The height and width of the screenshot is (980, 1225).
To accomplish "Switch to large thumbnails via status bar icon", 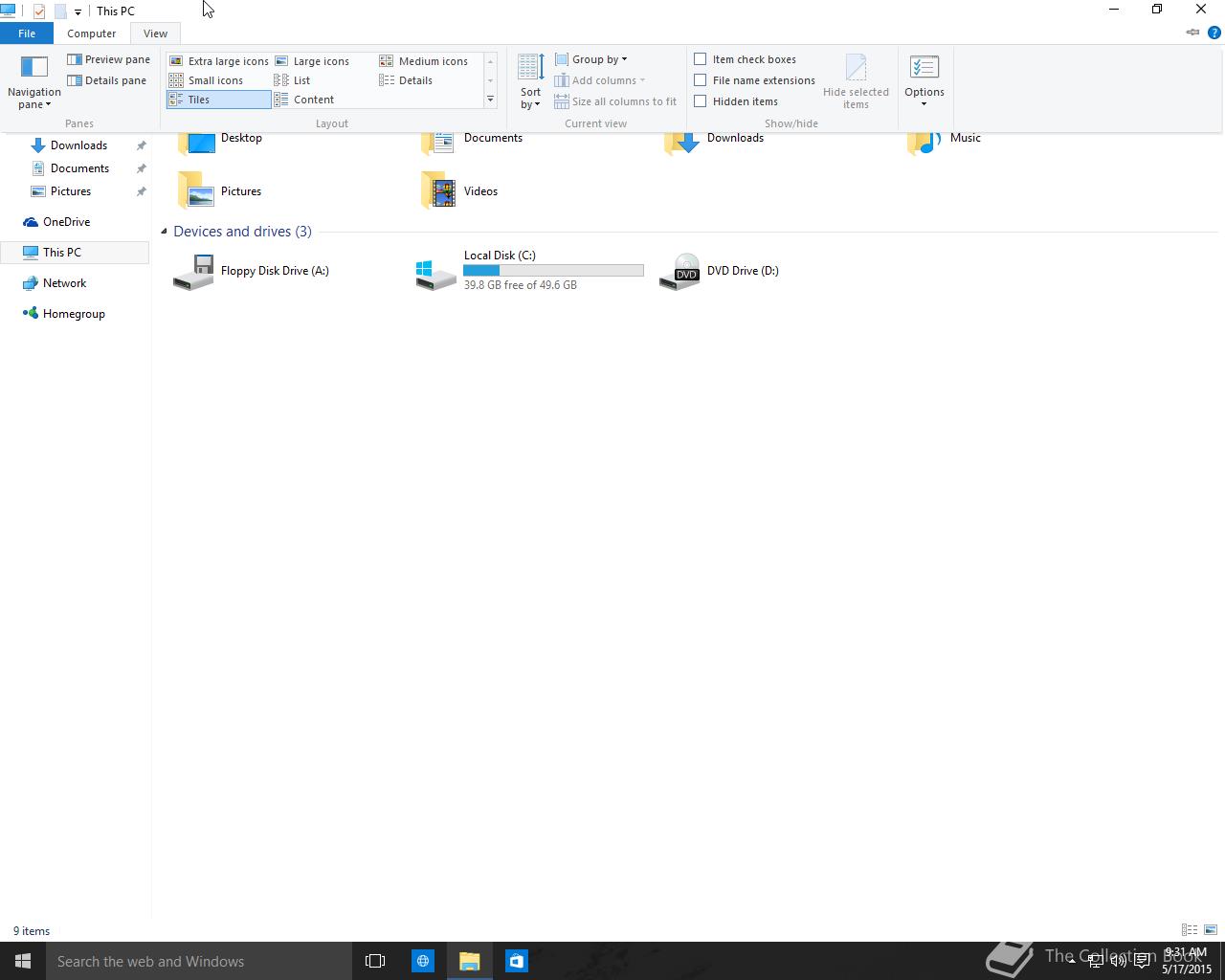I will tap(1211, 930).
